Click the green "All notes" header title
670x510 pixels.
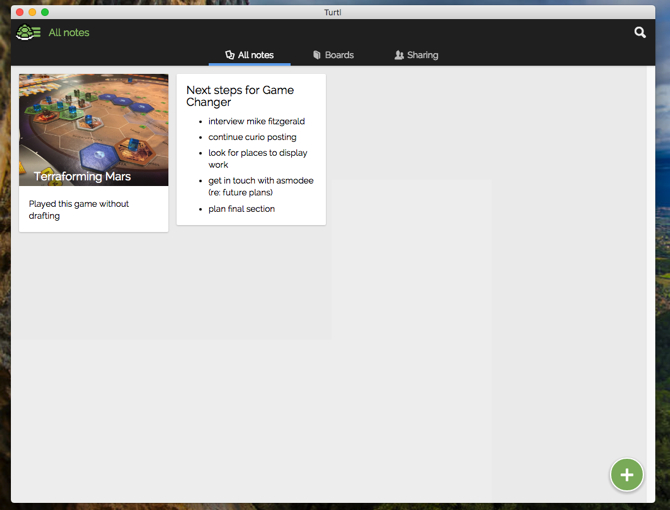click(69, 33)
